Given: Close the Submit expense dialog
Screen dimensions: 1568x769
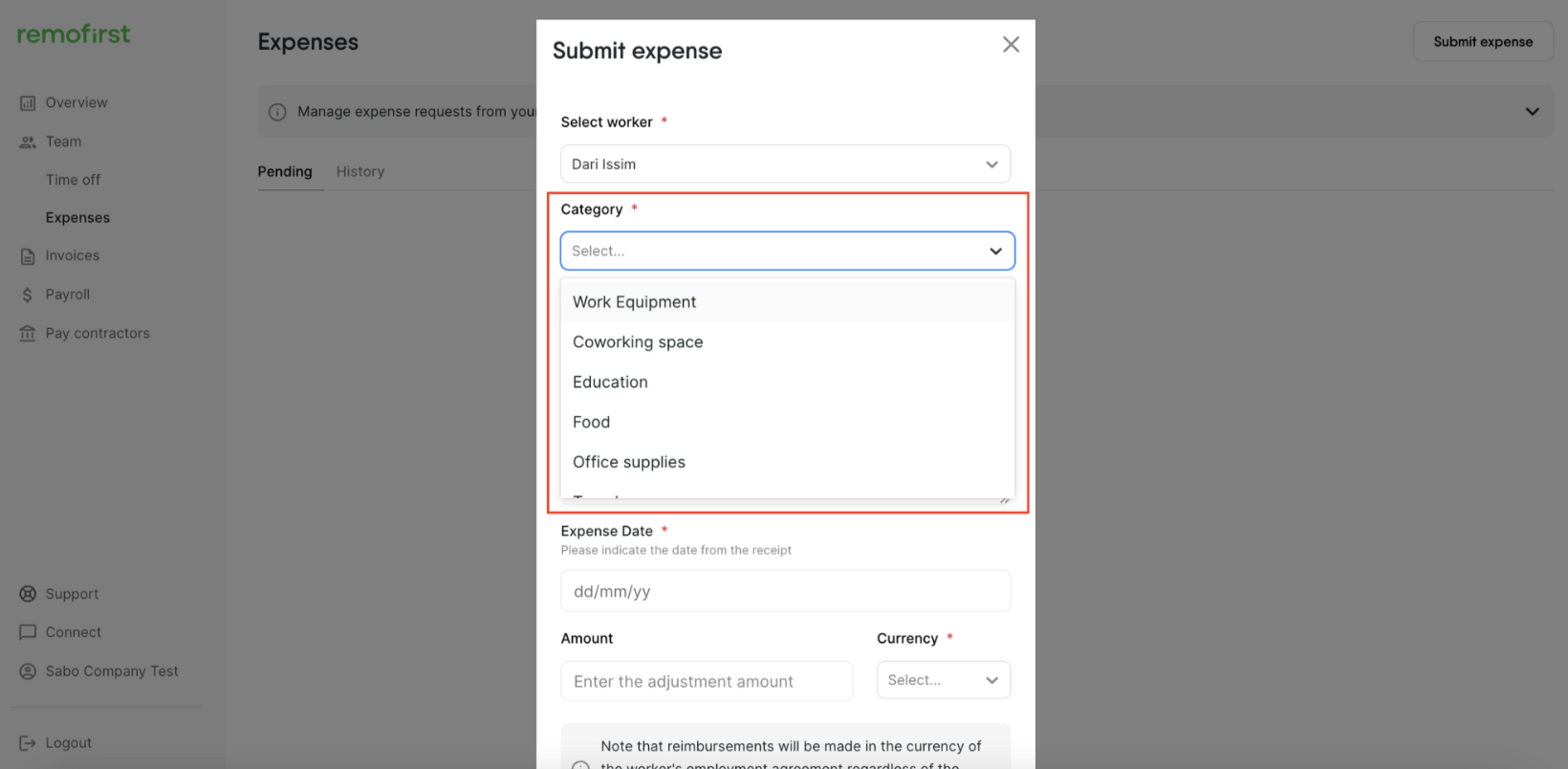Looking at the screenshot, I should [x=1011, y=45].
